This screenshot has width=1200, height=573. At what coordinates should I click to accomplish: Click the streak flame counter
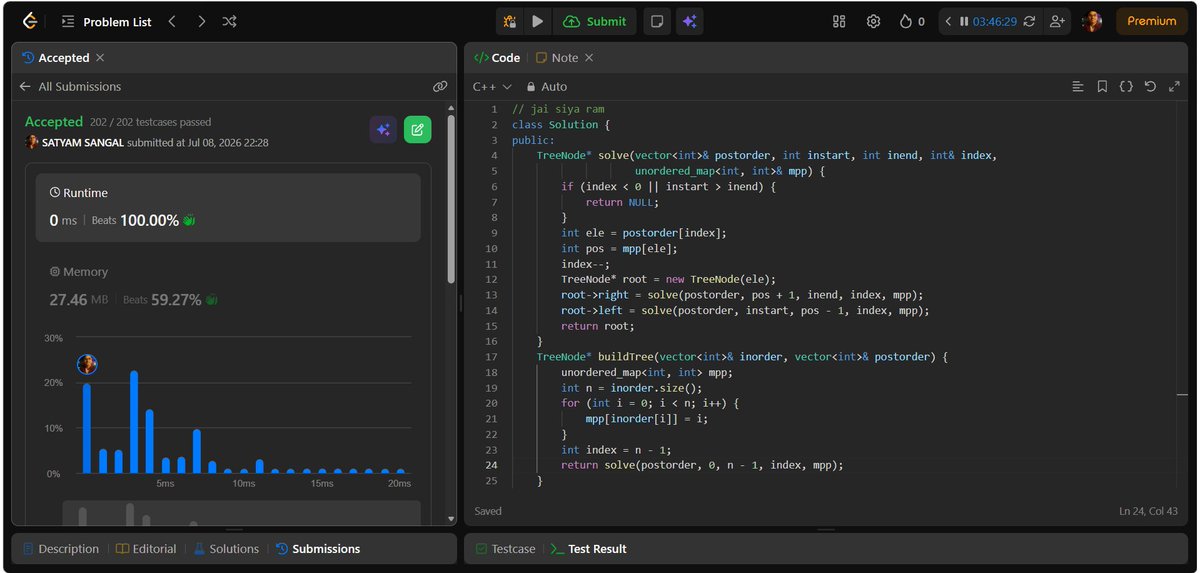coord(912,21)
